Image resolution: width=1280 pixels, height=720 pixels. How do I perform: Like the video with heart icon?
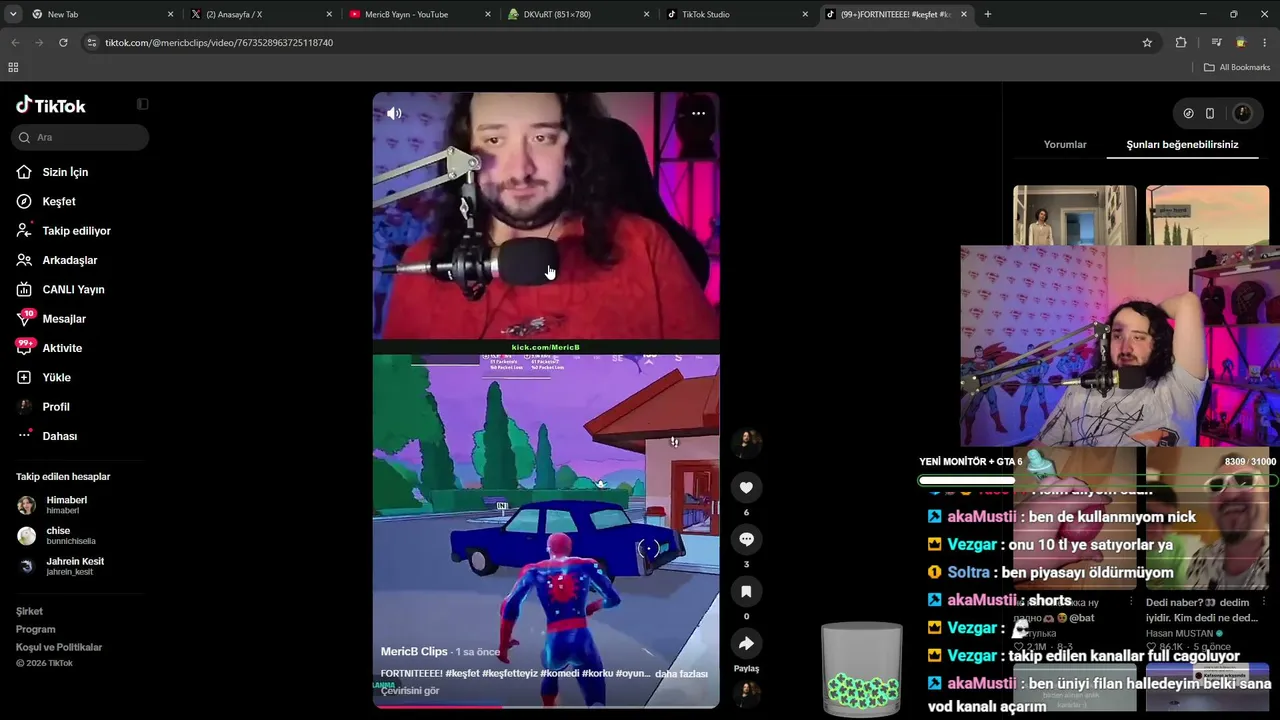pyautogui.click(x=746, y=487)
